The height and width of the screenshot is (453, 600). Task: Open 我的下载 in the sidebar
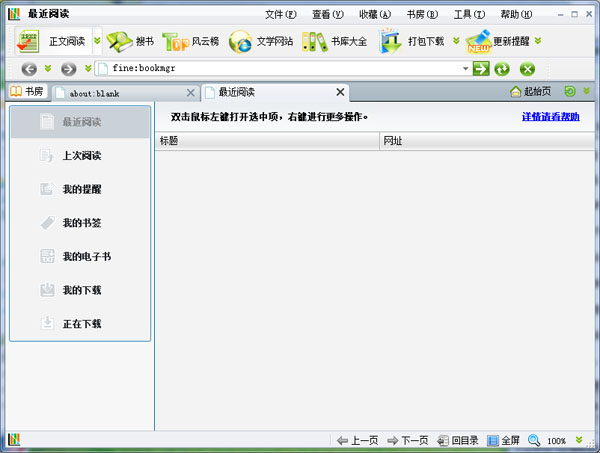click(80, 290)
